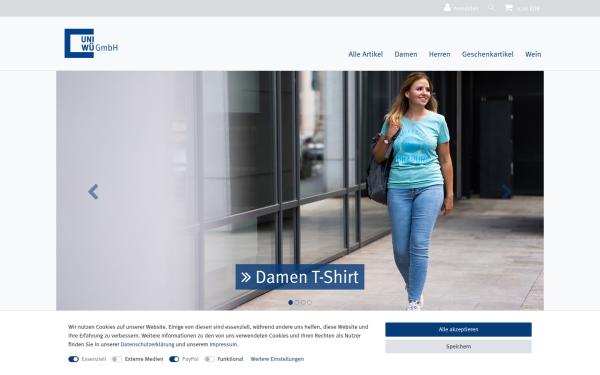The height and width of the screenshot is (375, 600).
Task: Disable the PayPal cookie switch
Action: (x=174, y=359)
